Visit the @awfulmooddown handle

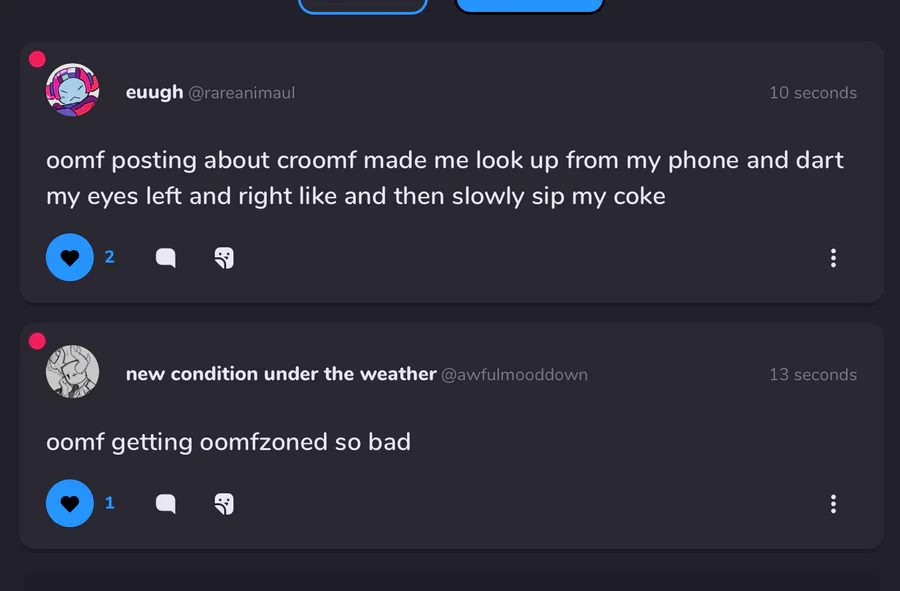pos(514,375)
